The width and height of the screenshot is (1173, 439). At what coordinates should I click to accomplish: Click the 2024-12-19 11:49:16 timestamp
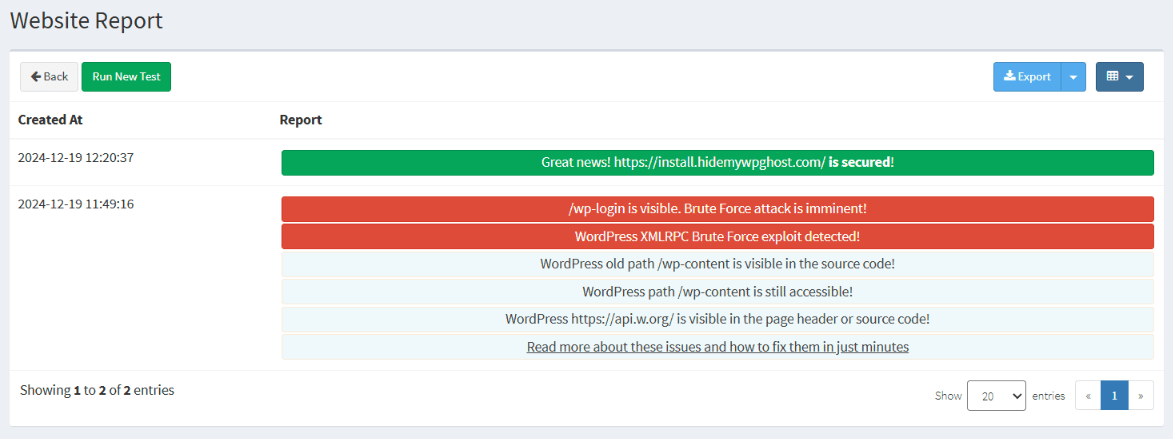click(x=76, y=204)
